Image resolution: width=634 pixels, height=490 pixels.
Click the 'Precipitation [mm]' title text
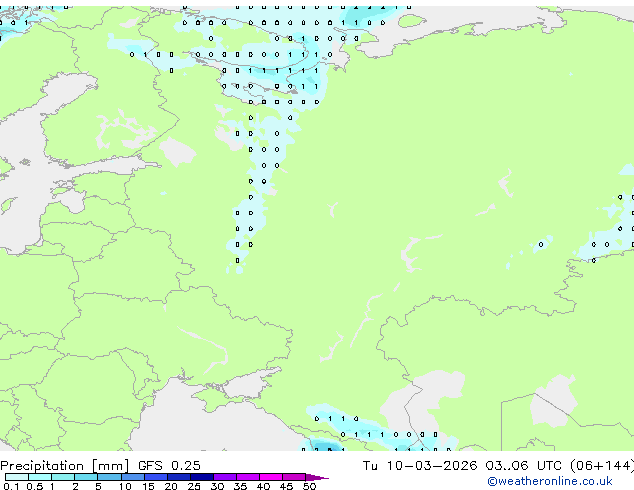click(x=65, y=466)
